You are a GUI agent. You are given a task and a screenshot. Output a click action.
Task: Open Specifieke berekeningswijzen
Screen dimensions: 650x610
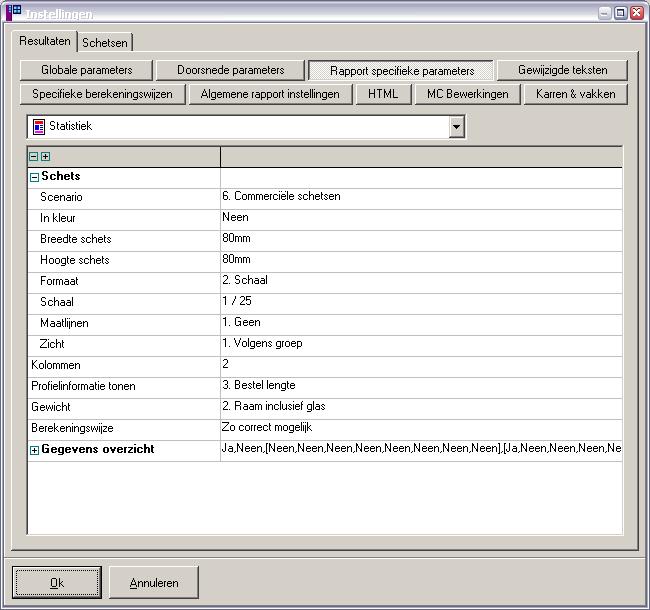point(102,94)
